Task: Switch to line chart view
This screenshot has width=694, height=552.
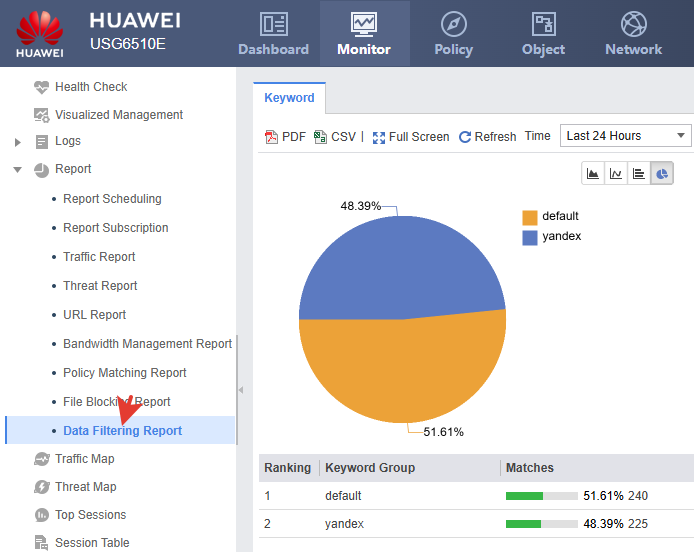Action: 616,174
